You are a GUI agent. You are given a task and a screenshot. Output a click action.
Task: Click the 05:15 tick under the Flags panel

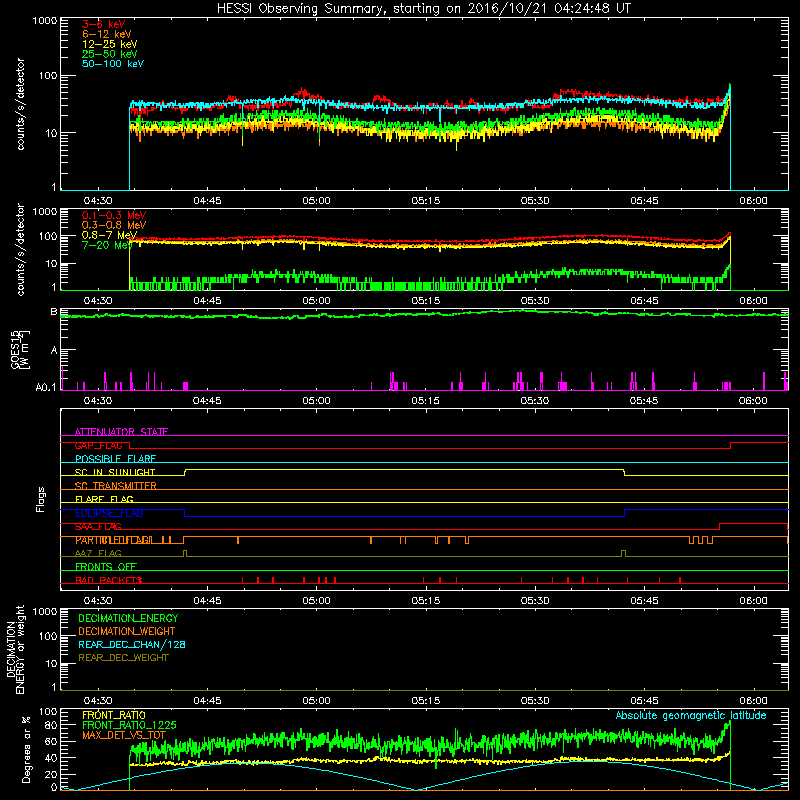coord(426,601)
